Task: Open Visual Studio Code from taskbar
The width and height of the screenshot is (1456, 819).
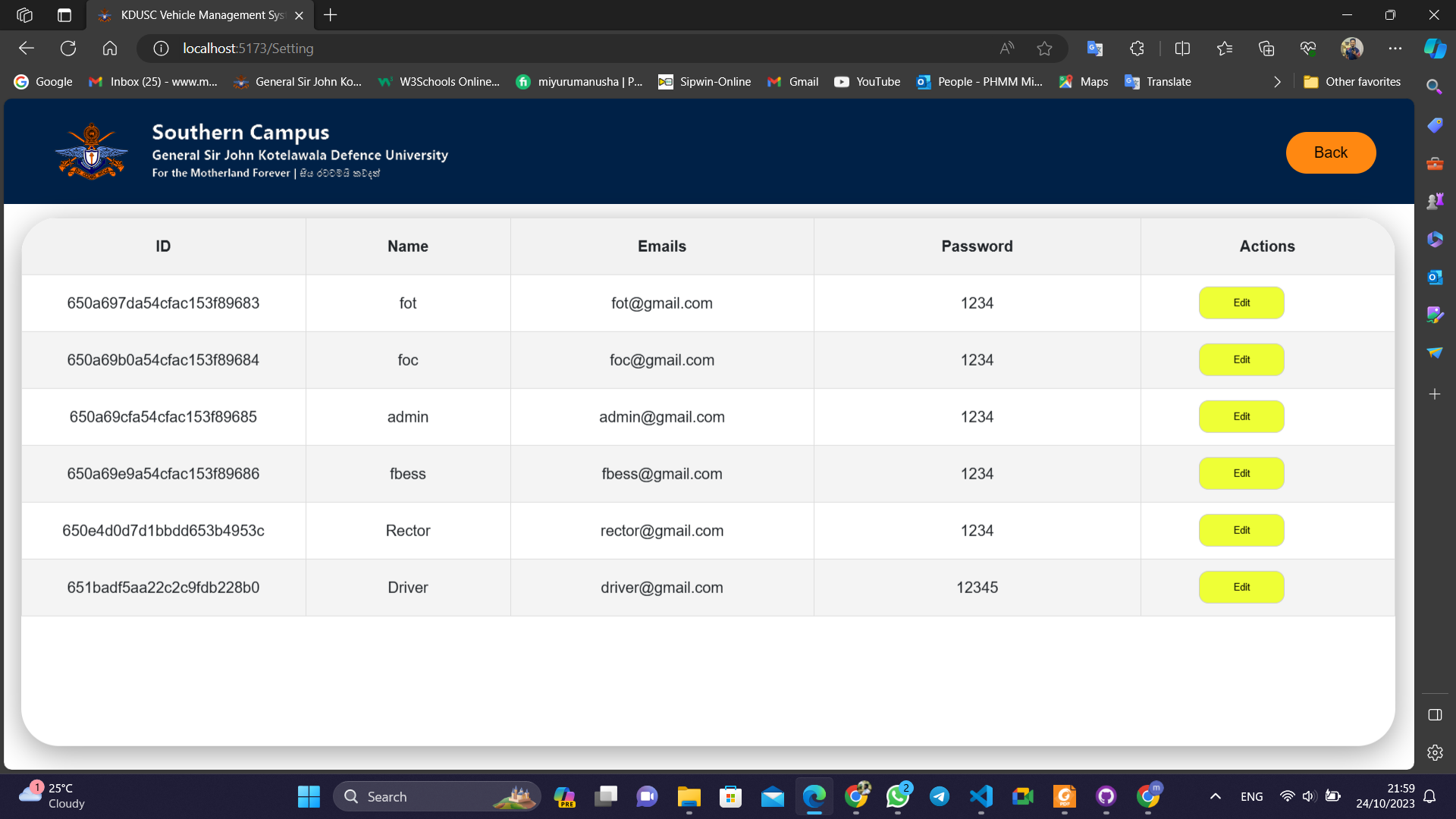Action: pyautogui.click(x=981, y=796)
